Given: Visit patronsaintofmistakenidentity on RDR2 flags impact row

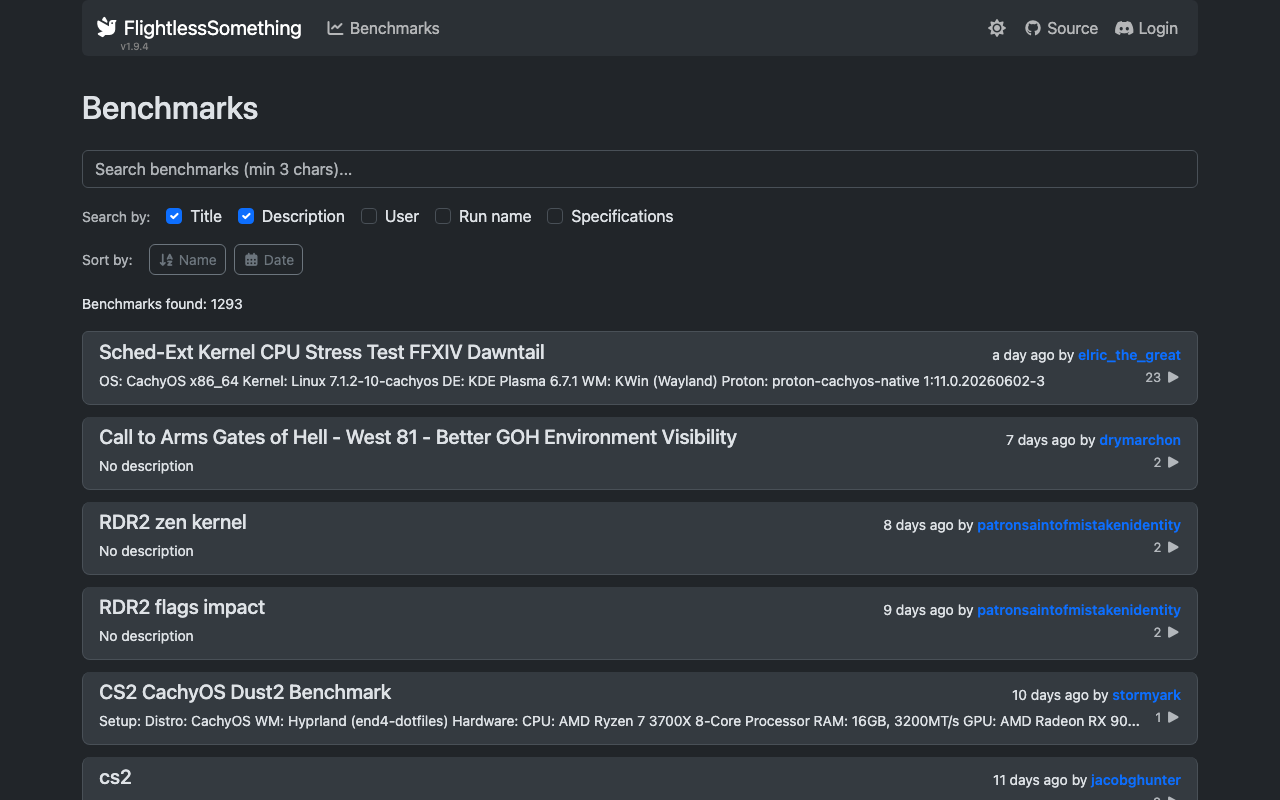Looking at the screenshot, I should tap(1079, 610).
